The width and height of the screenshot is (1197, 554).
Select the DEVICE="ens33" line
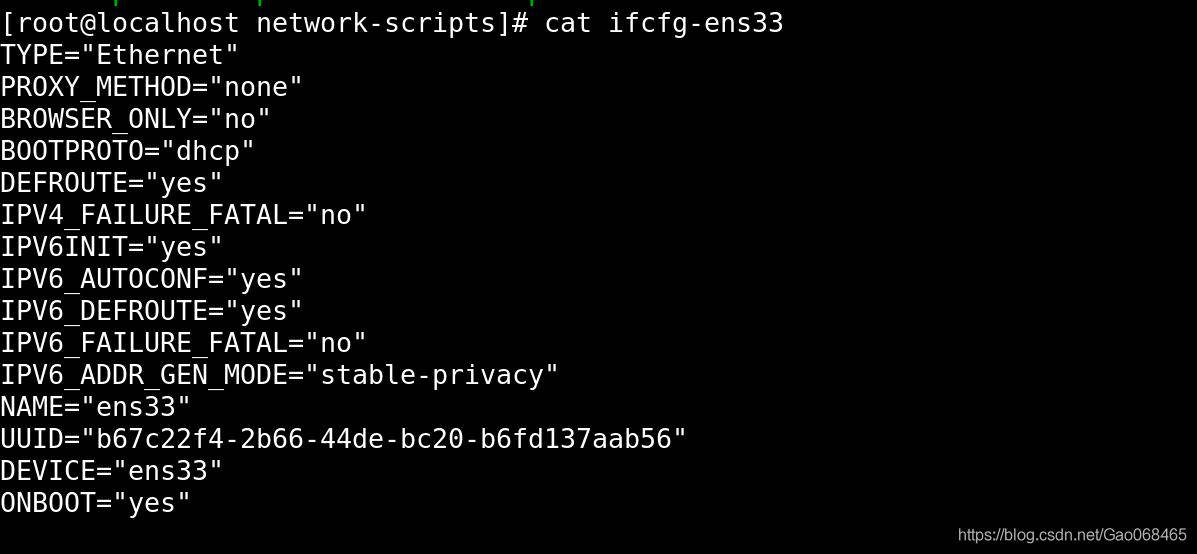point(111,471)
